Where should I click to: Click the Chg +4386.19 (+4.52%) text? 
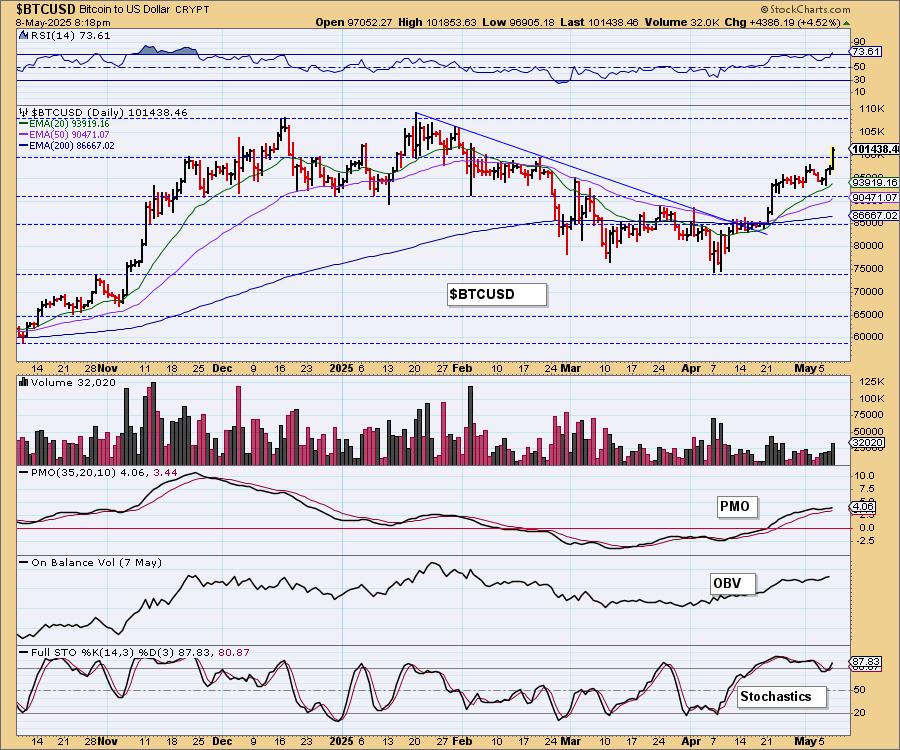point(782,22)
